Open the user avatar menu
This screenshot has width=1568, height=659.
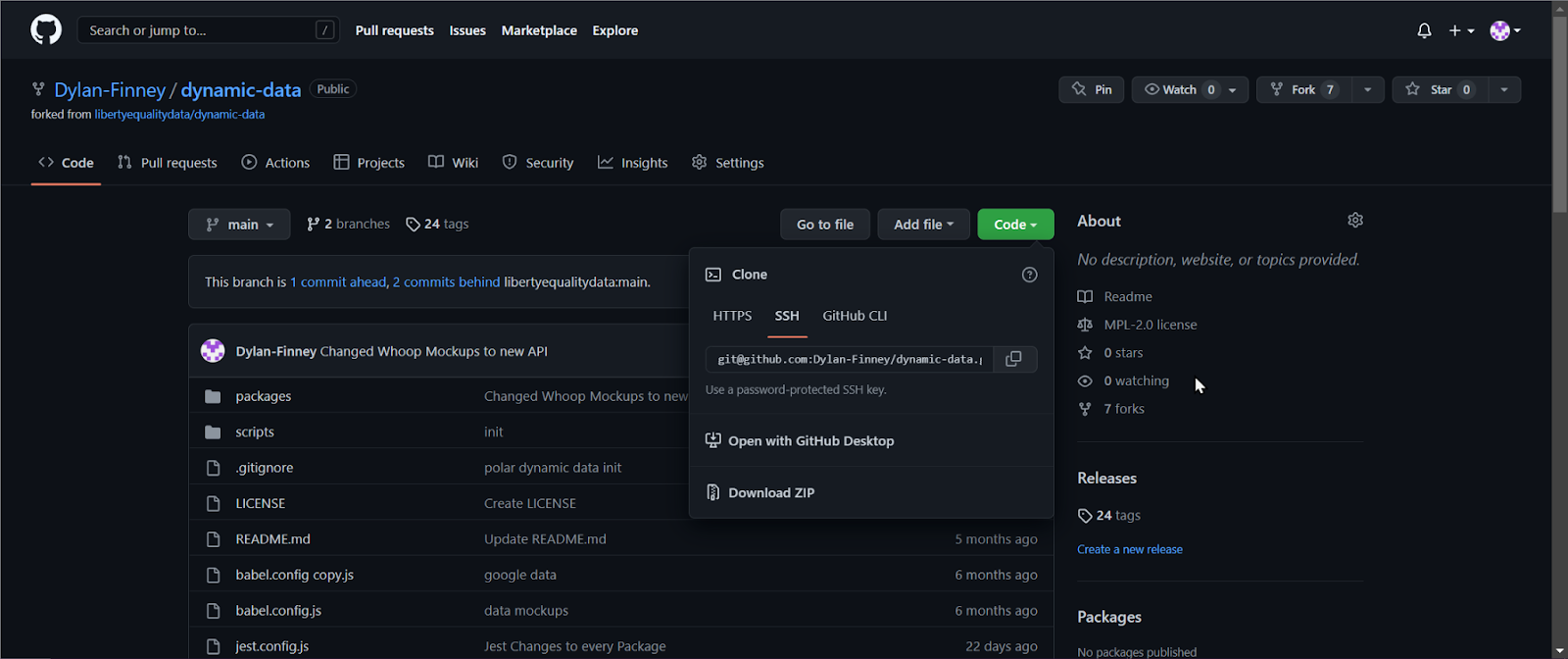(x=1505, y=30)
